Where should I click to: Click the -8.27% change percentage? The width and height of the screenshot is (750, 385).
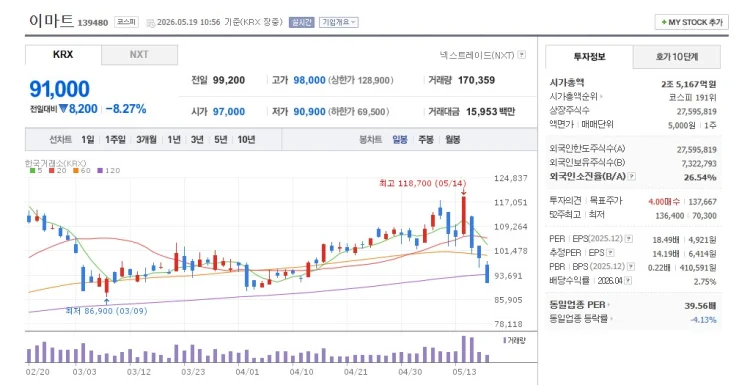pos(126,109)
